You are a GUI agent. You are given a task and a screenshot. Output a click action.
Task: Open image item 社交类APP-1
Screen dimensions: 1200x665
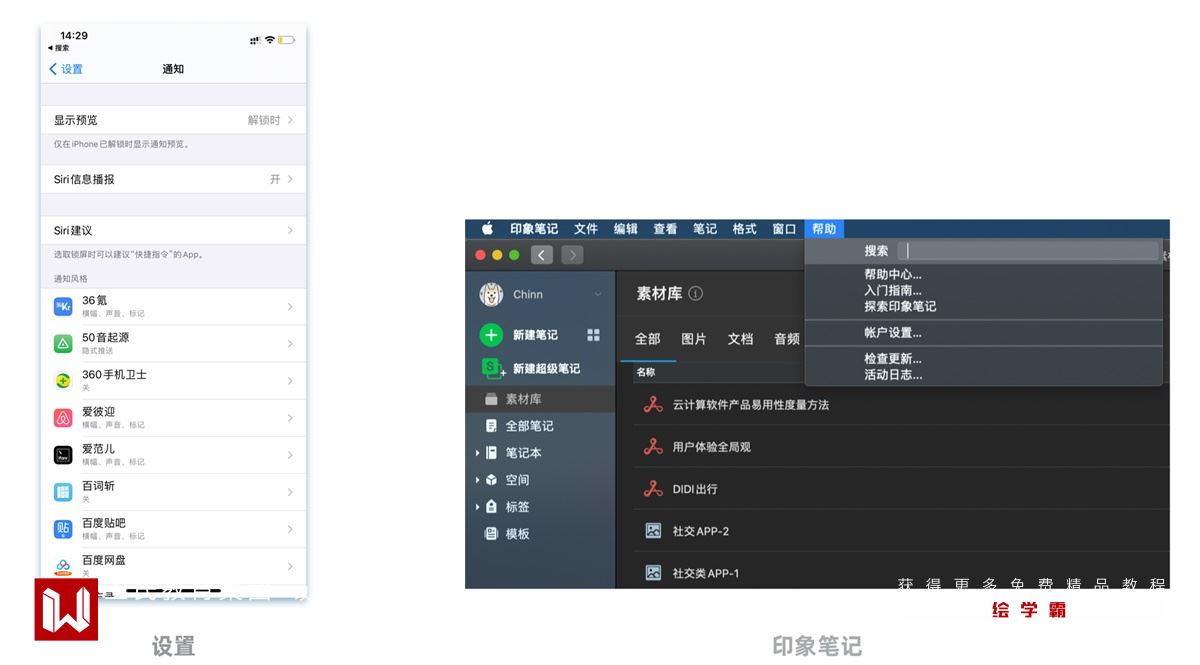pyautogui.click(x=705, y=573)
